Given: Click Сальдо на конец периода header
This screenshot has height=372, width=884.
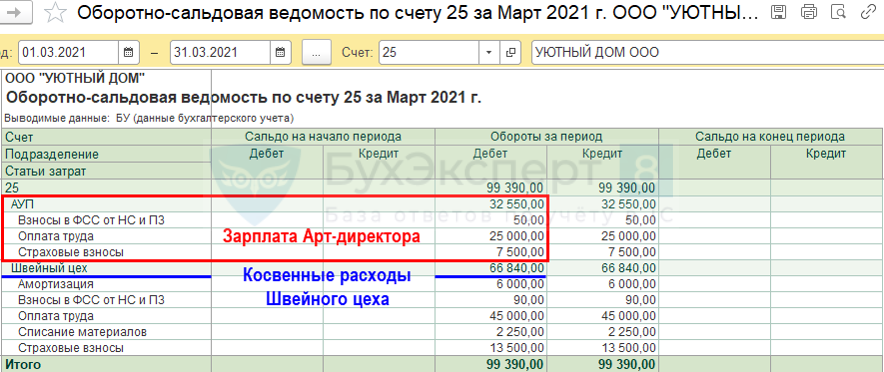Looking at the screenshot, I should pos(770,136).
